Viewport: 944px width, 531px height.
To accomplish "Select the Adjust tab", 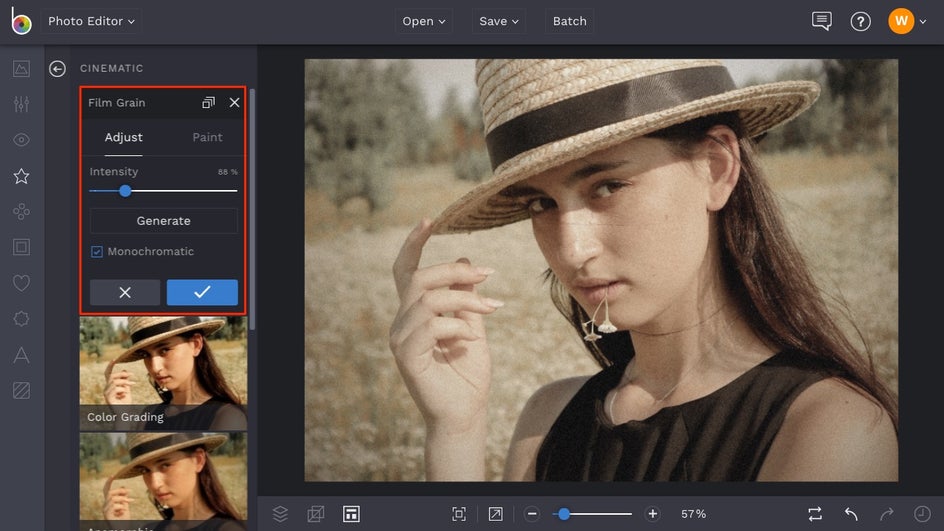I will [x=124, y=137].
